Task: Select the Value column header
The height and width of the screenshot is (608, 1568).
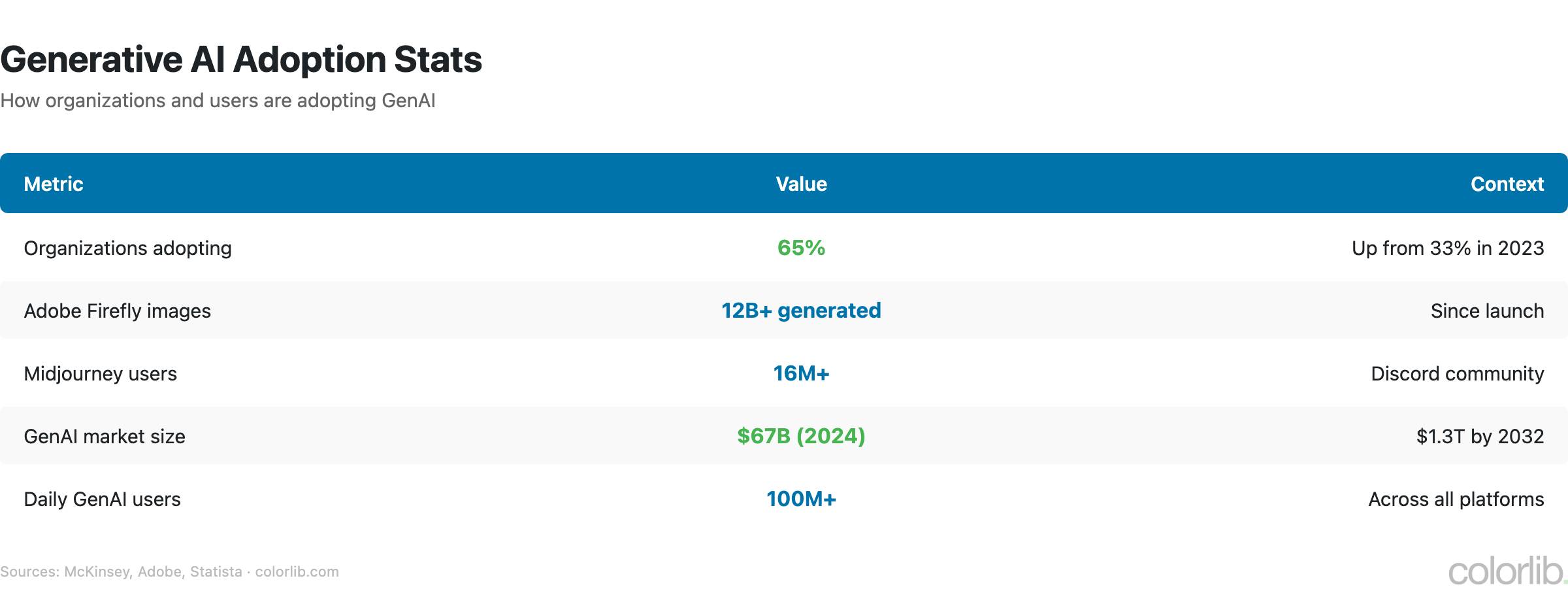Action: (801, 184)
